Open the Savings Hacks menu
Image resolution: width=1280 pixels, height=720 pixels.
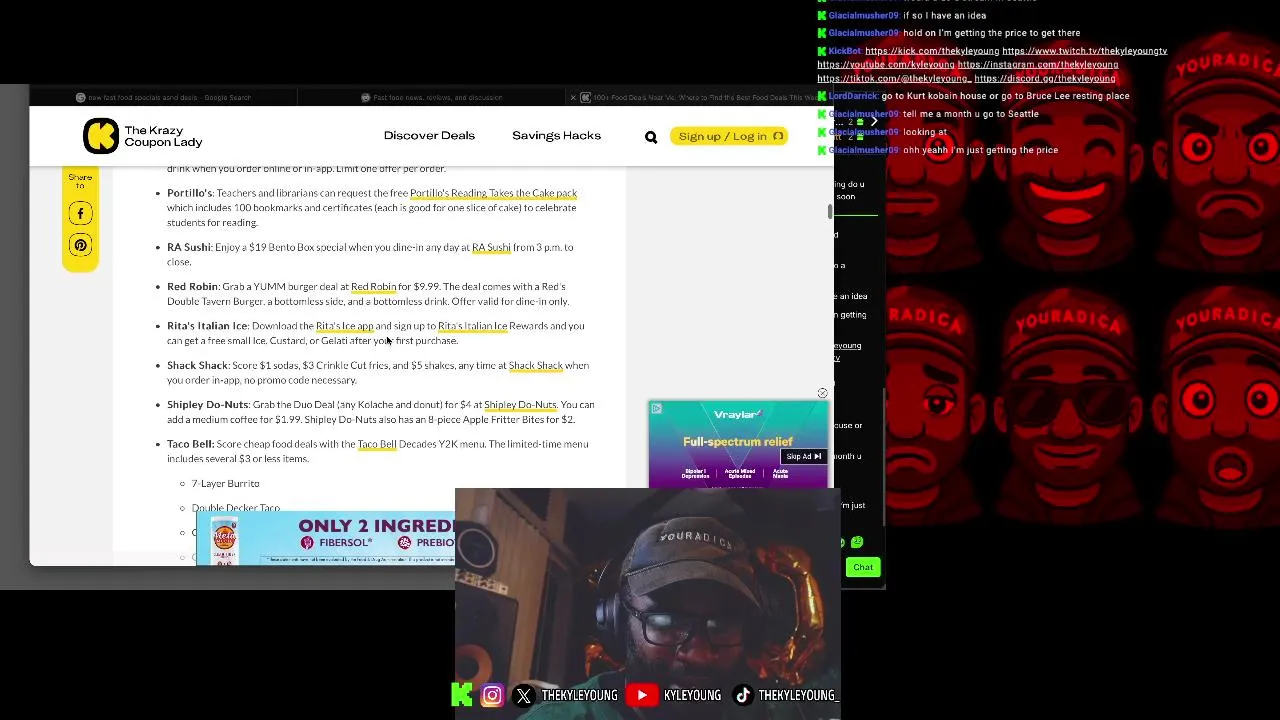coord(556,135)
